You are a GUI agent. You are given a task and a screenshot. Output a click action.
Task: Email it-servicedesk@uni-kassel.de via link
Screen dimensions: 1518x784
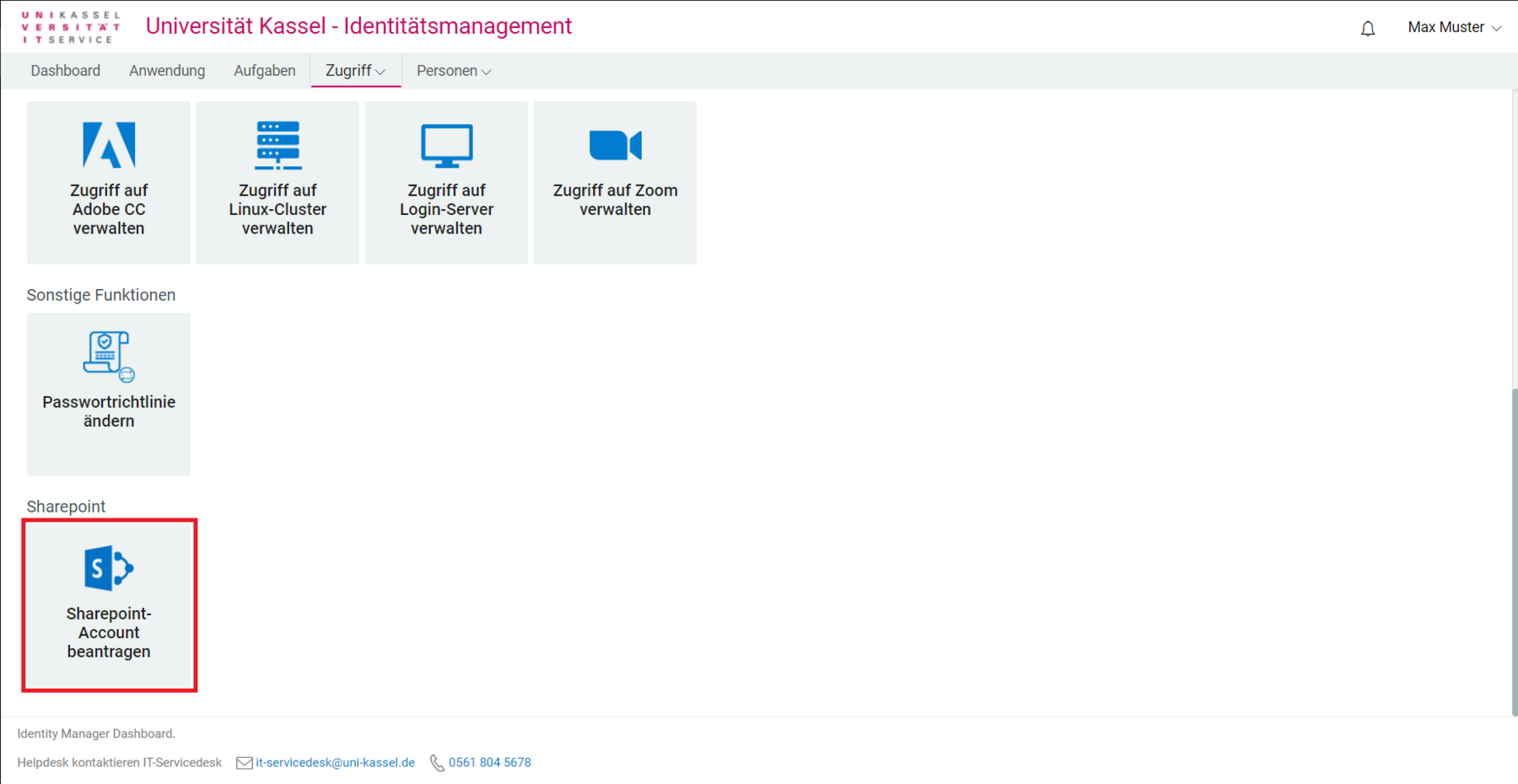point(335,763)
